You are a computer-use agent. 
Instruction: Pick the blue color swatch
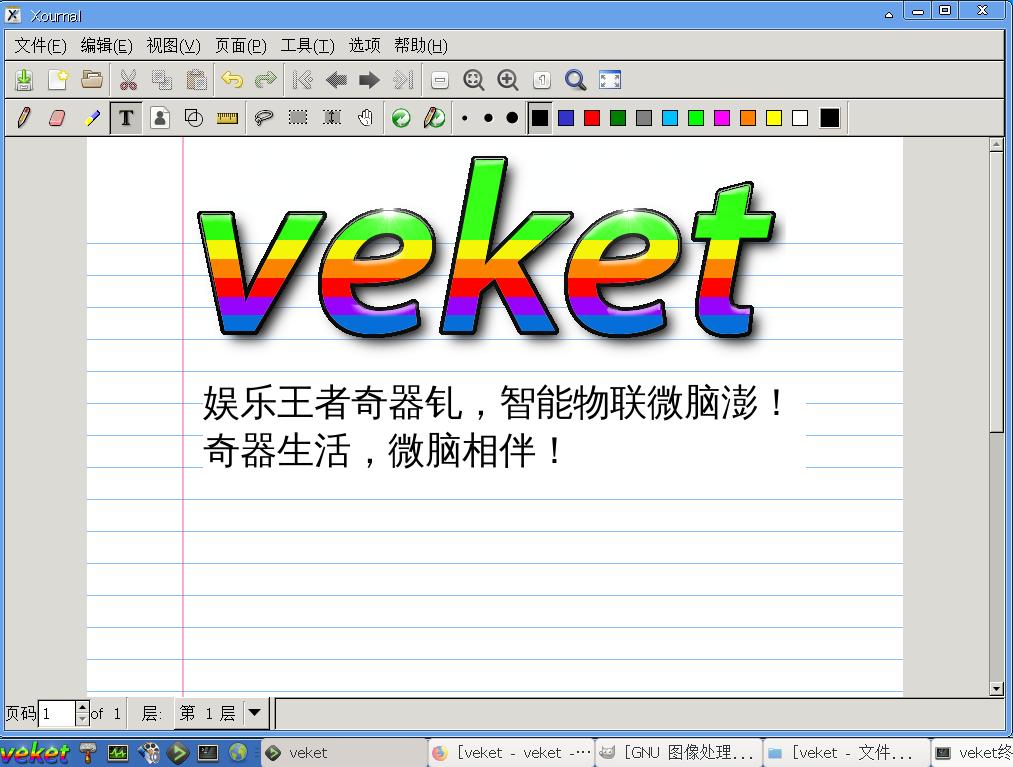pos(566,118)
